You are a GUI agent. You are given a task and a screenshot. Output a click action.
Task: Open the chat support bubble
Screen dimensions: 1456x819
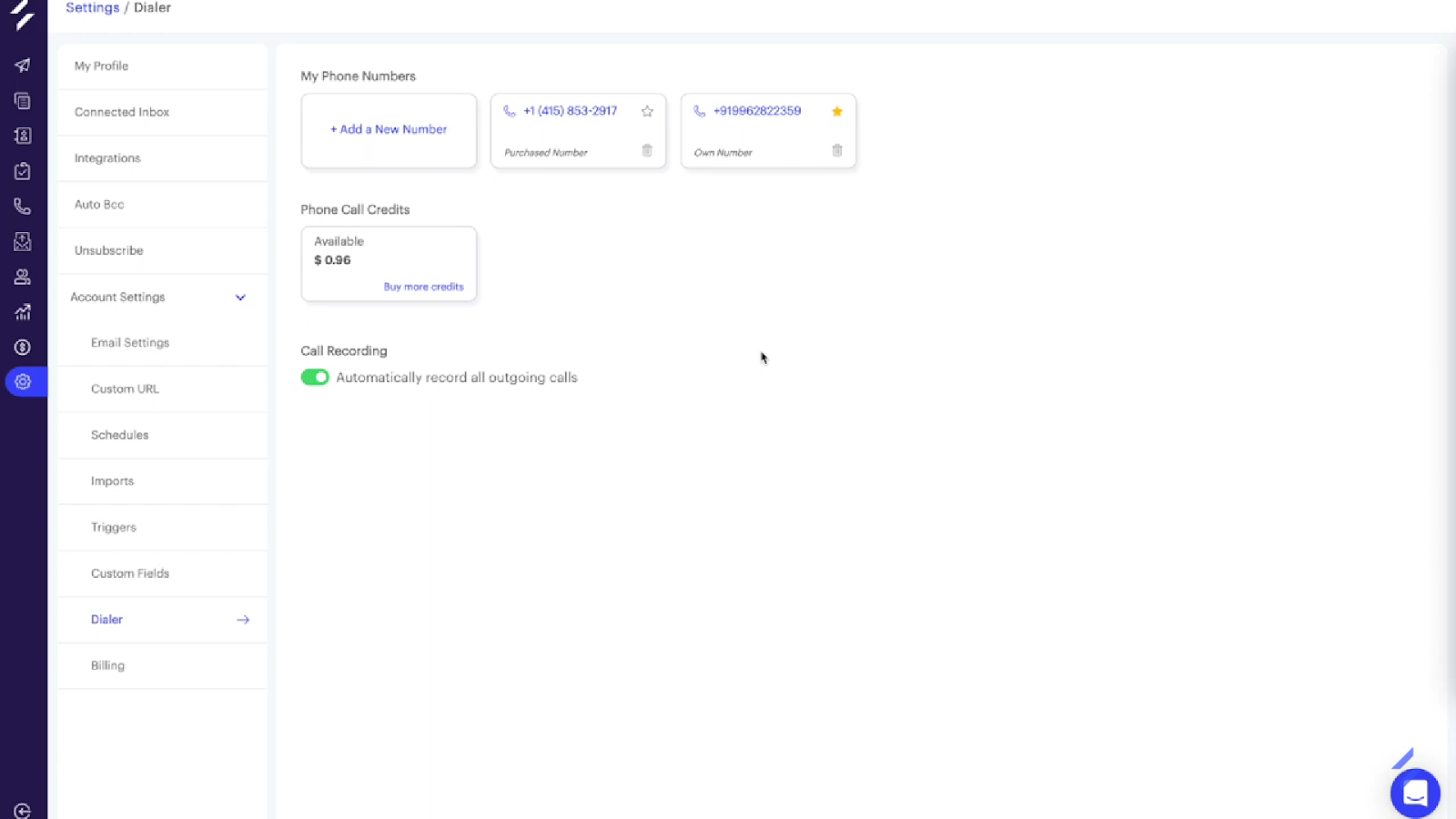pos(1415,794)
